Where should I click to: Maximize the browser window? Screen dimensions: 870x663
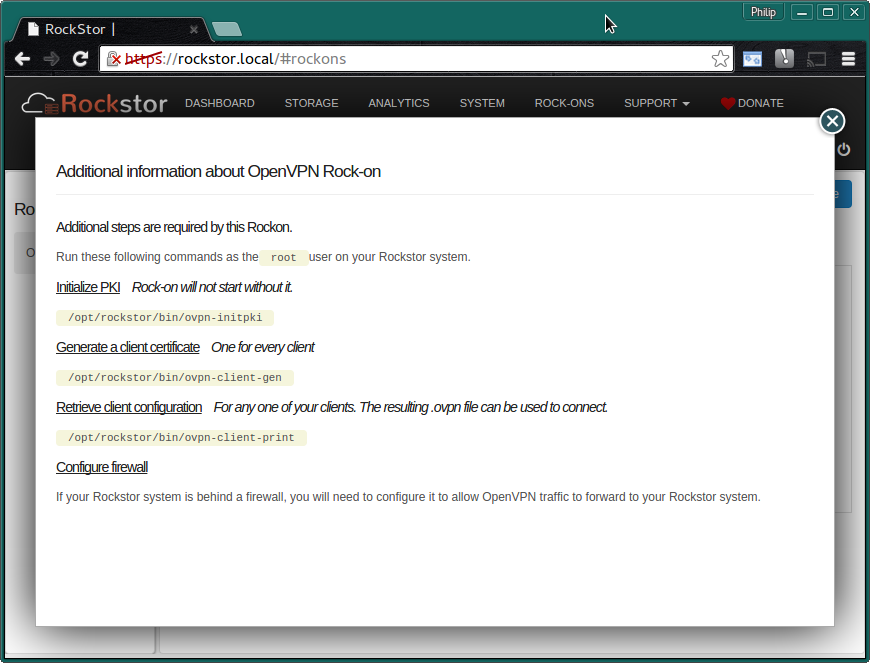click(x=828, y=12)
